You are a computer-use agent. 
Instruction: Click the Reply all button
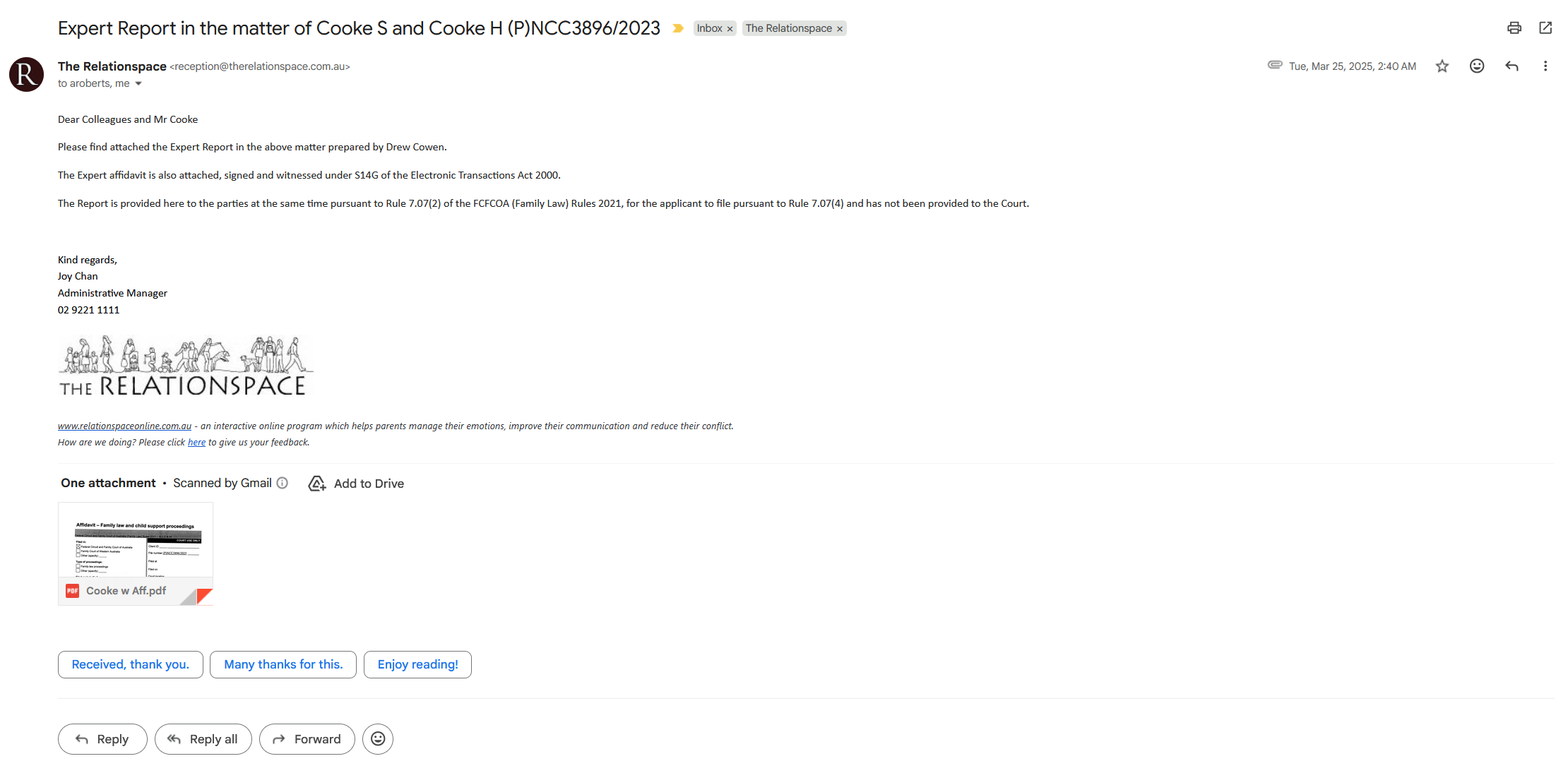[203, 739]
